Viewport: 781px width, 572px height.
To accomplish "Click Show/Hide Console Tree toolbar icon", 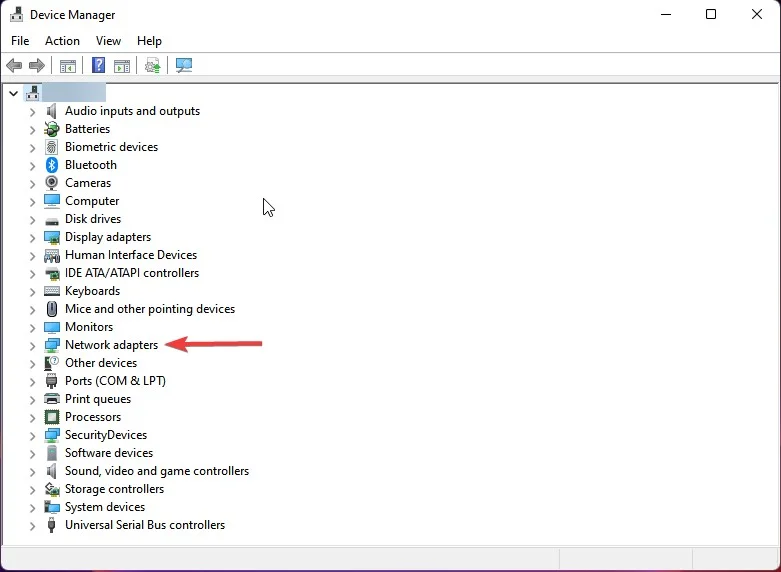I will 68,65.
